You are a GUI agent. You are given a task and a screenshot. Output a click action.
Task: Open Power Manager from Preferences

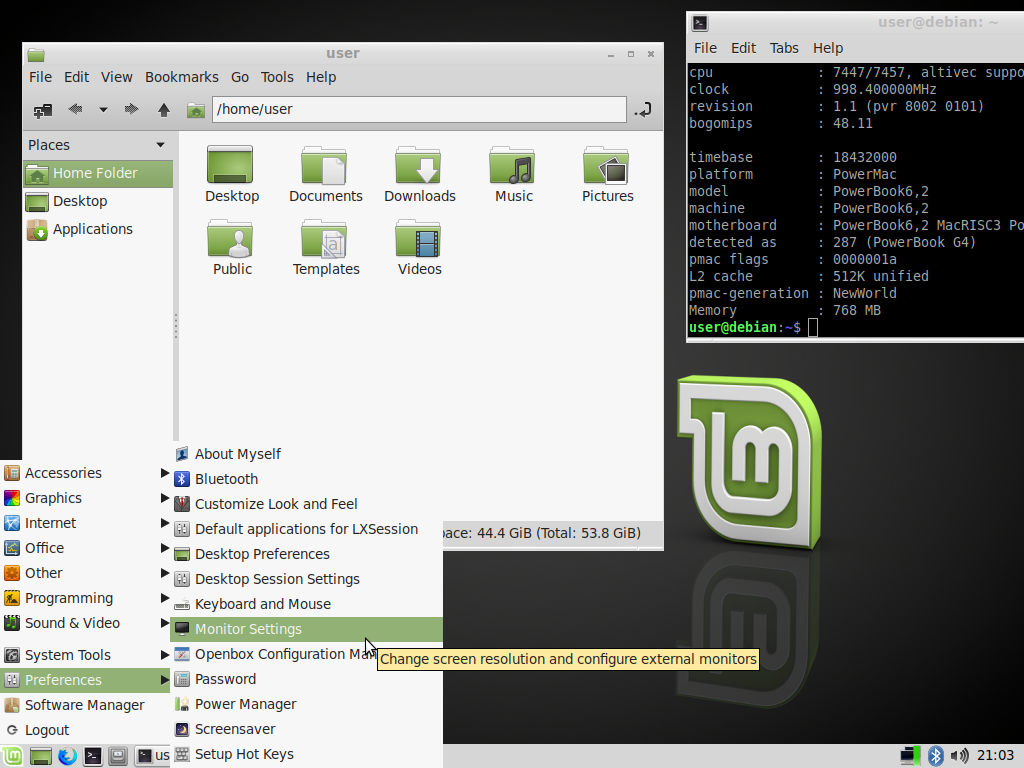click(306, 704)
